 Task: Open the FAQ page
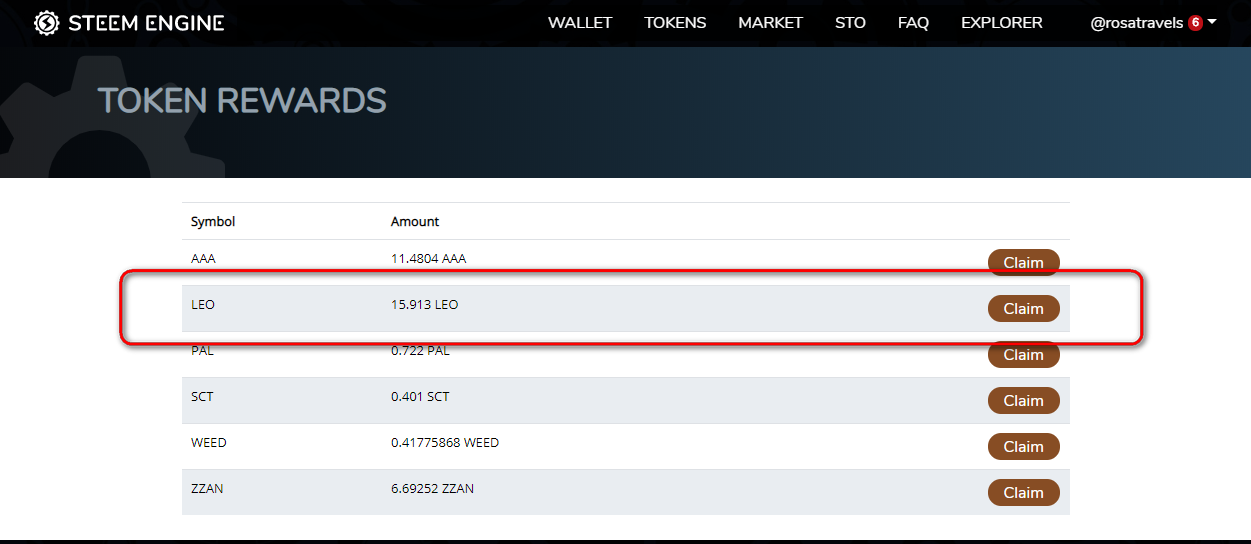click(x=913, y=23)
